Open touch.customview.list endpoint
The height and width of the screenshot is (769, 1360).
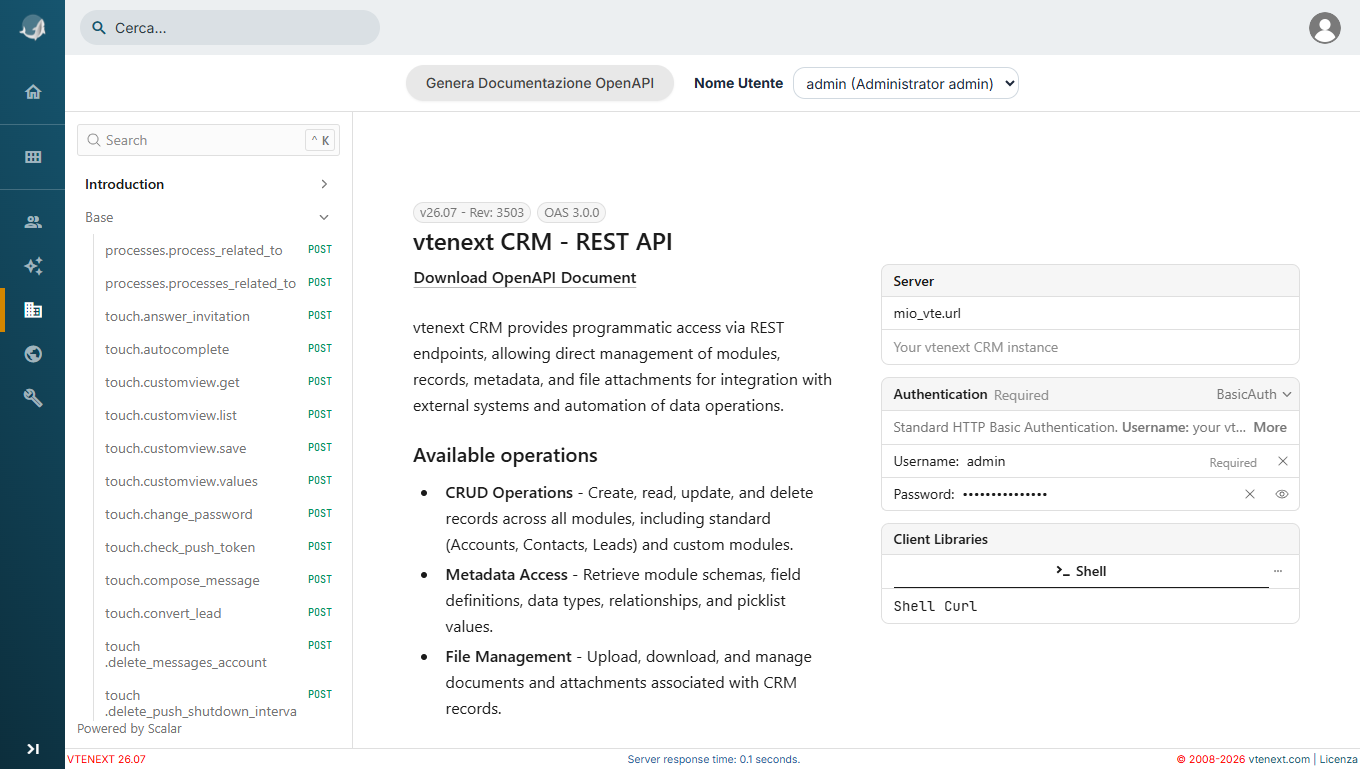click(x=208, y=415)
